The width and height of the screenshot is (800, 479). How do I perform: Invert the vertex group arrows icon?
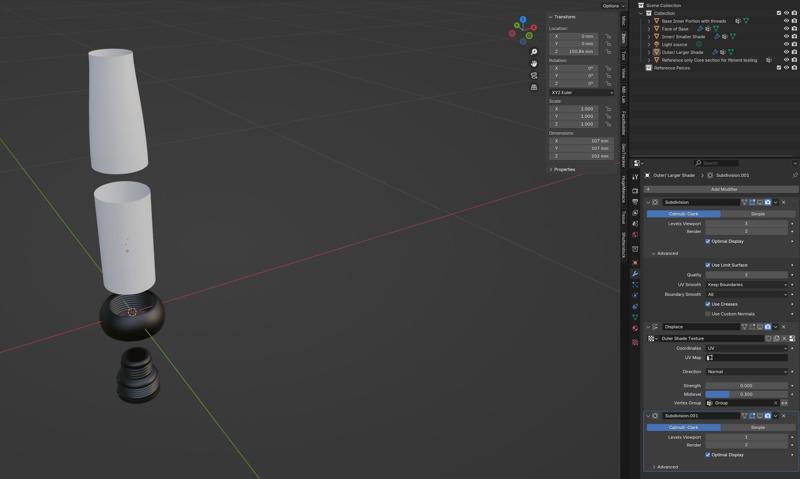tap(784, 403)
